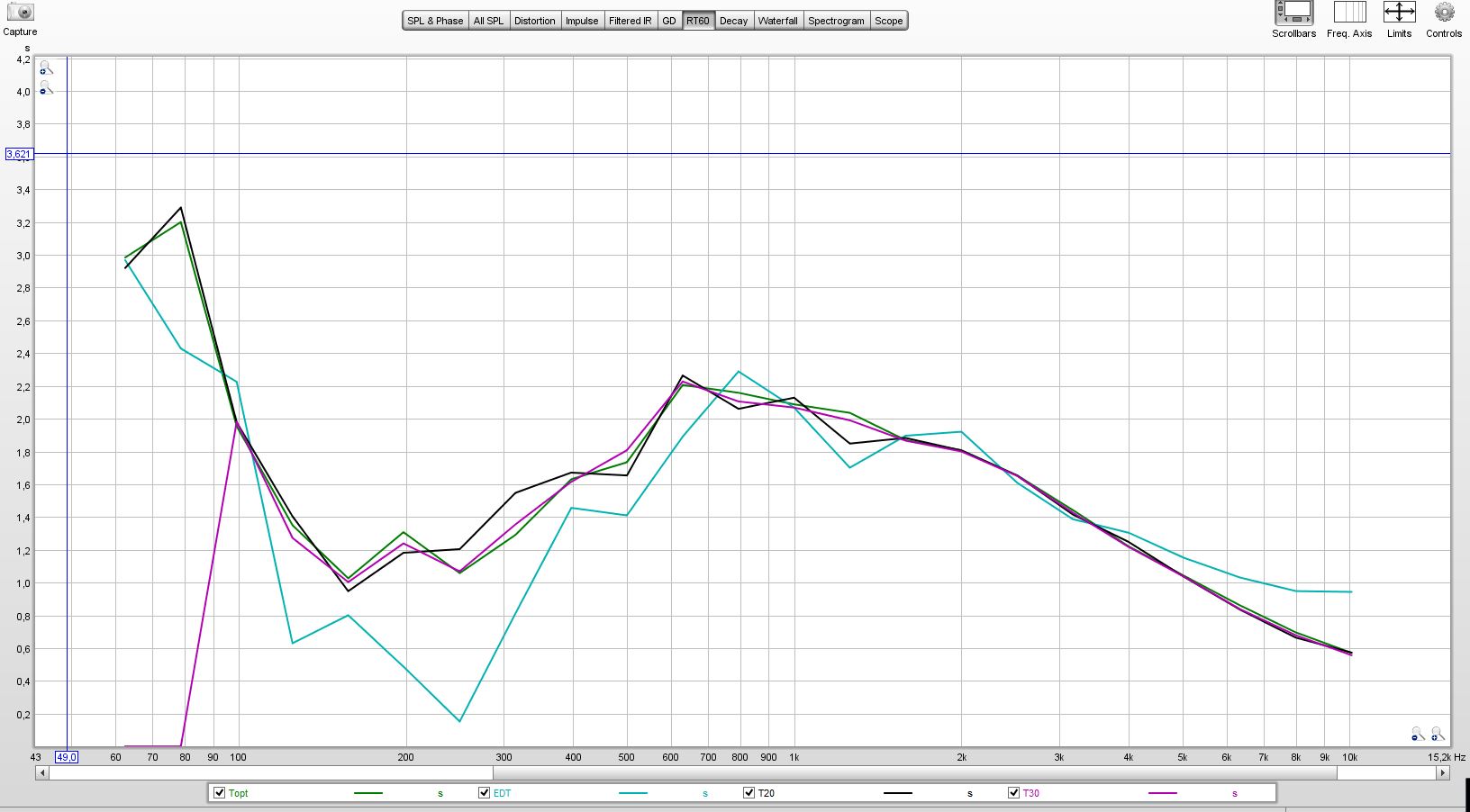Click the Topt legend label

point(238,793)
